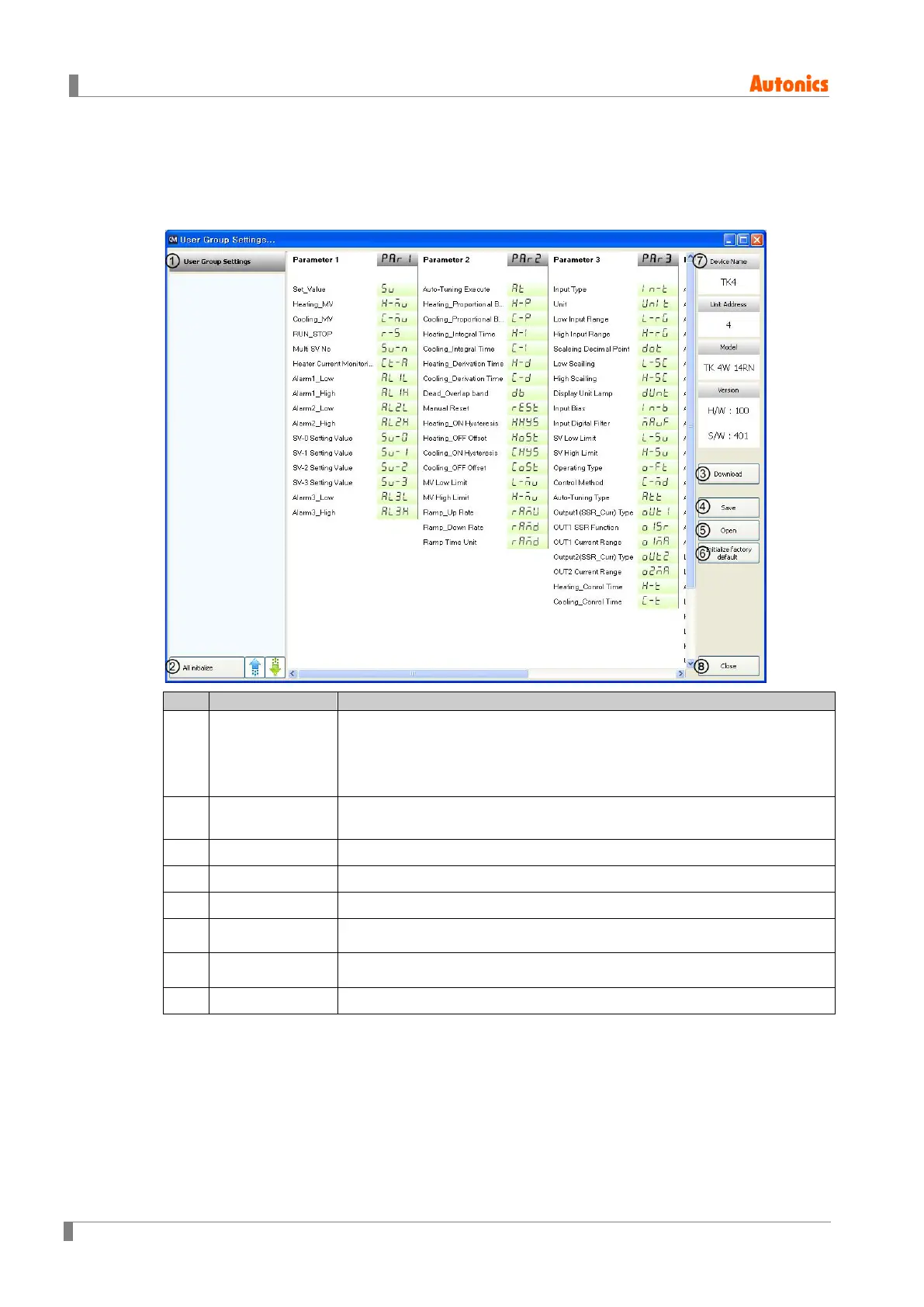Select the Display Unit Lamp parameter
The height and width of the screenshot is (1307, 924).
(583, 393)
